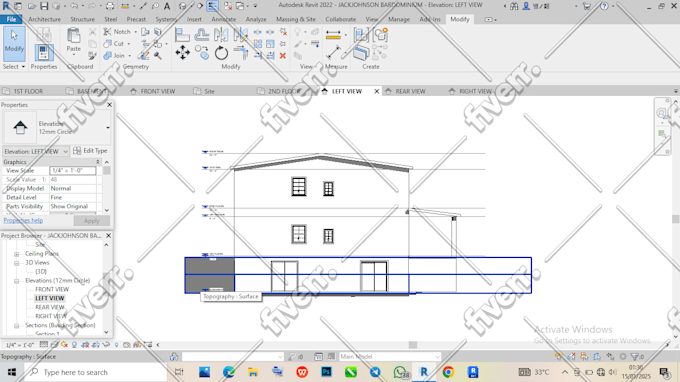680x382 pixels.
Task: Click the red Delete icon
Action: [283, 56]
